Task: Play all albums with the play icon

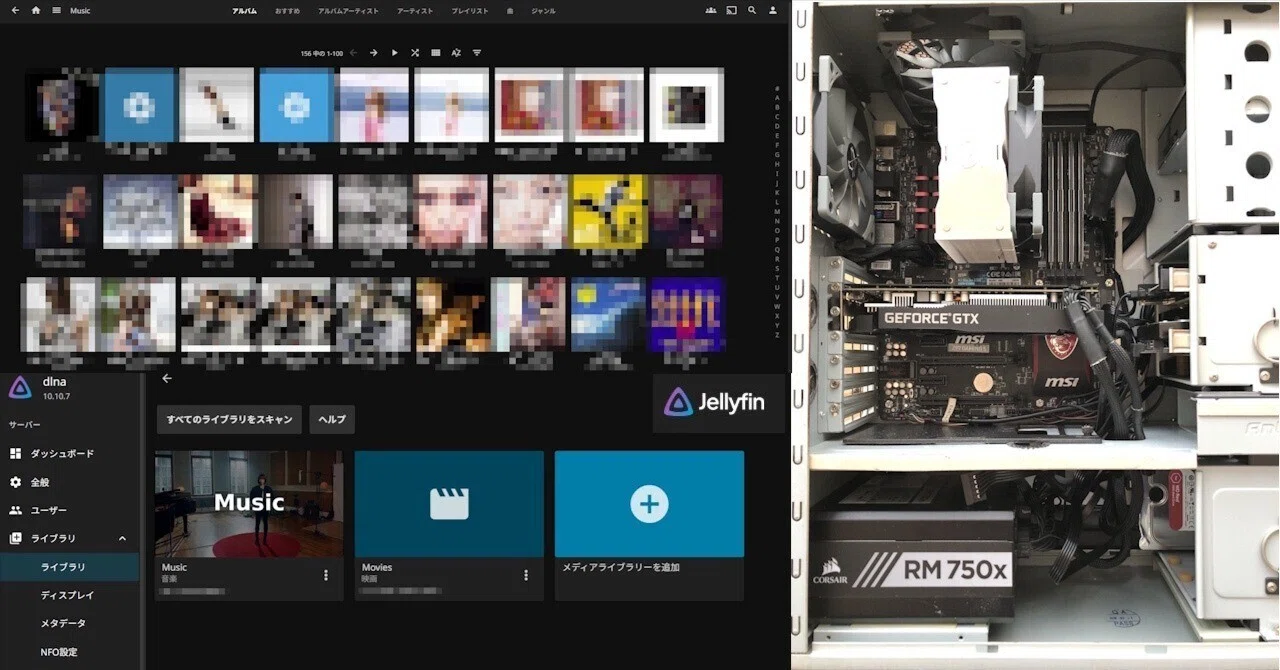Action: [x=394, y=52]
